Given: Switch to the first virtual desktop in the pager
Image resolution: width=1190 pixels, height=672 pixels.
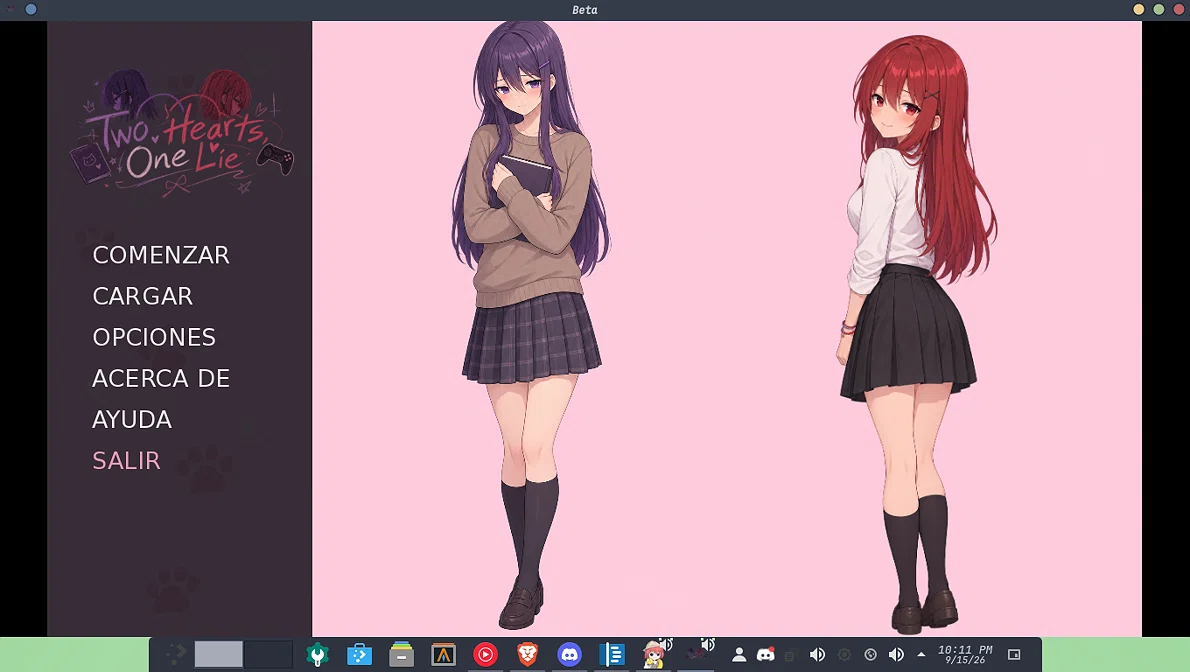Looking at the screenshot, I should pos(219,654).
